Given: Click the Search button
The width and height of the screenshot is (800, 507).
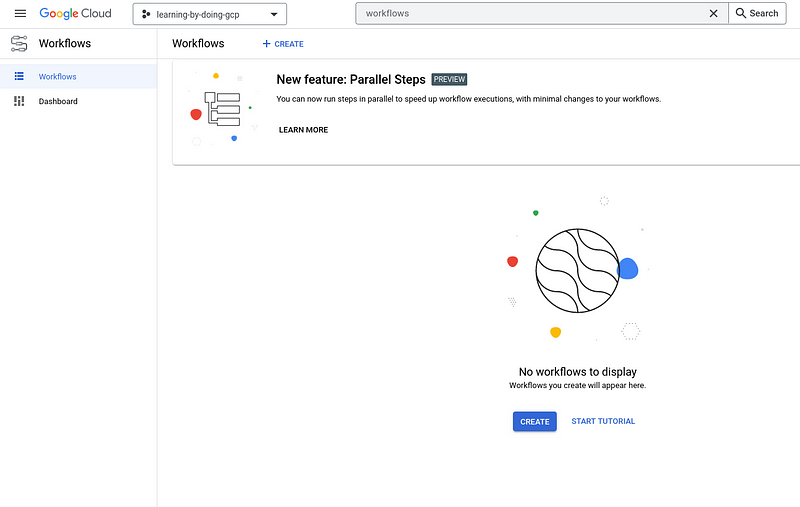Looking at the screenshot, I should (x=757, y=14).
